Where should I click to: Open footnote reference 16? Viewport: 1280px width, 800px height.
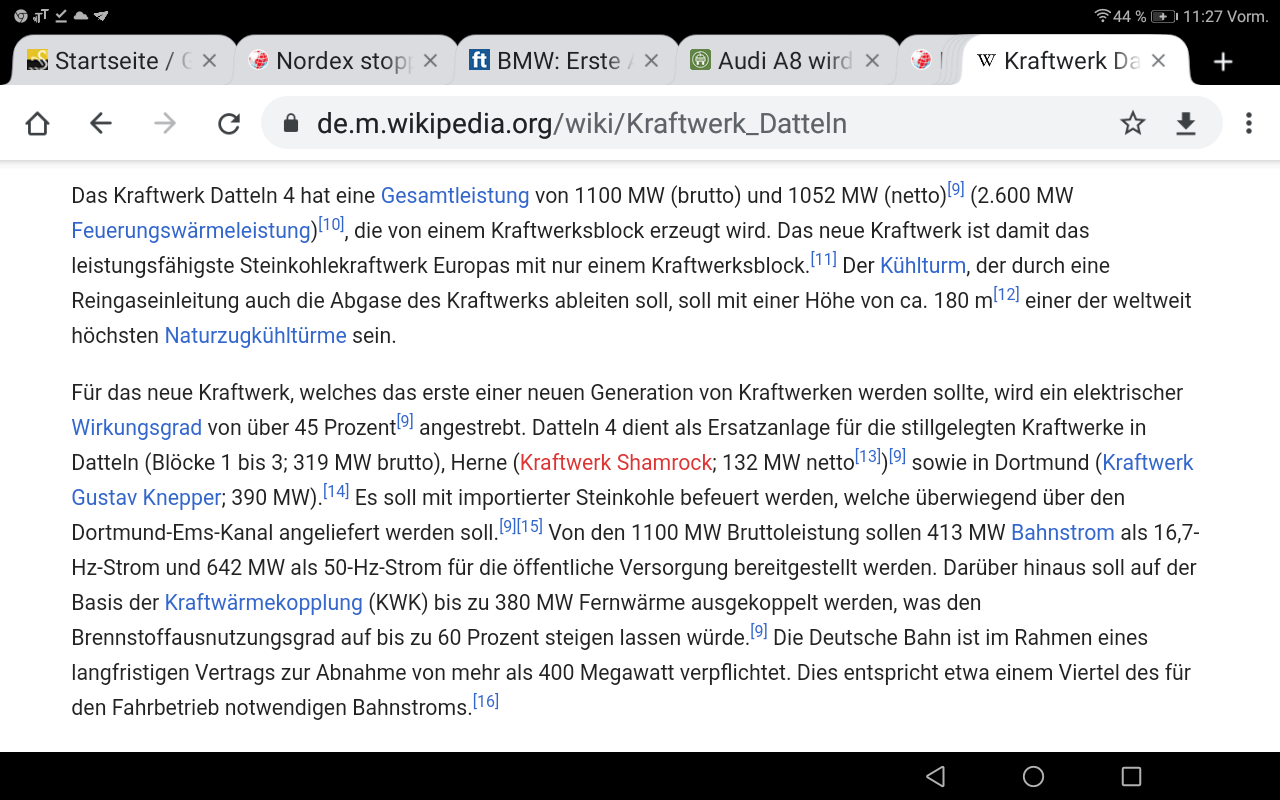click(x=486, y=702)
